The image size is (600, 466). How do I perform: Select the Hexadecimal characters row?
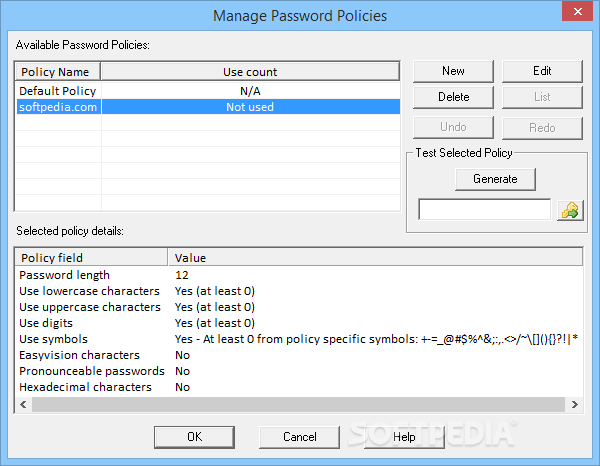299,388
